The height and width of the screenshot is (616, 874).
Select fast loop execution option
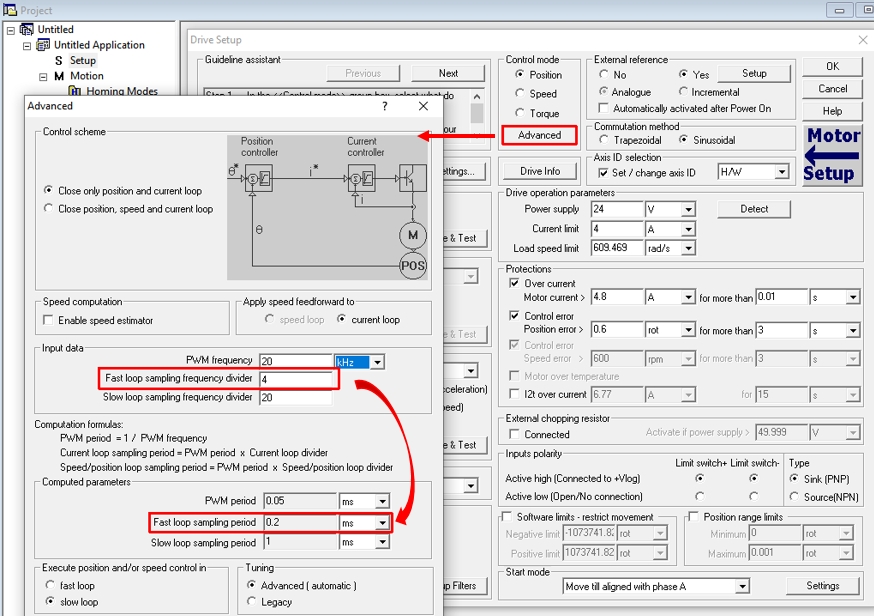[x=50, y=585]
